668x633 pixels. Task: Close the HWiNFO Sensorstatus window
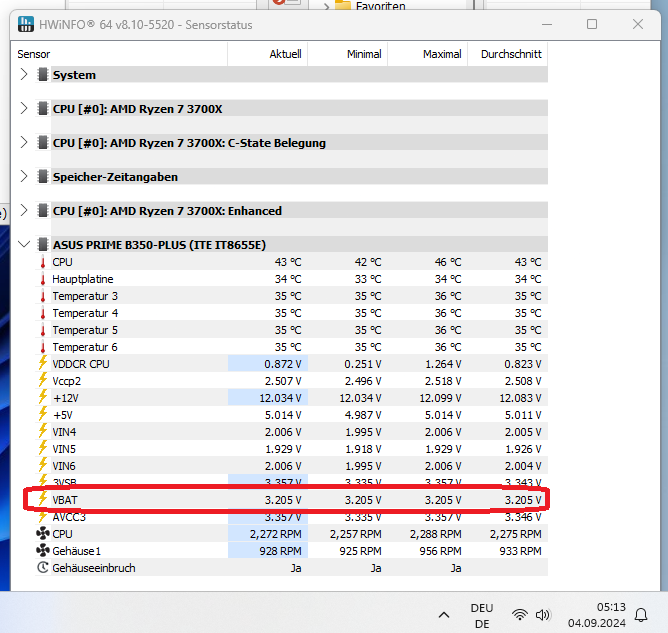638,24
